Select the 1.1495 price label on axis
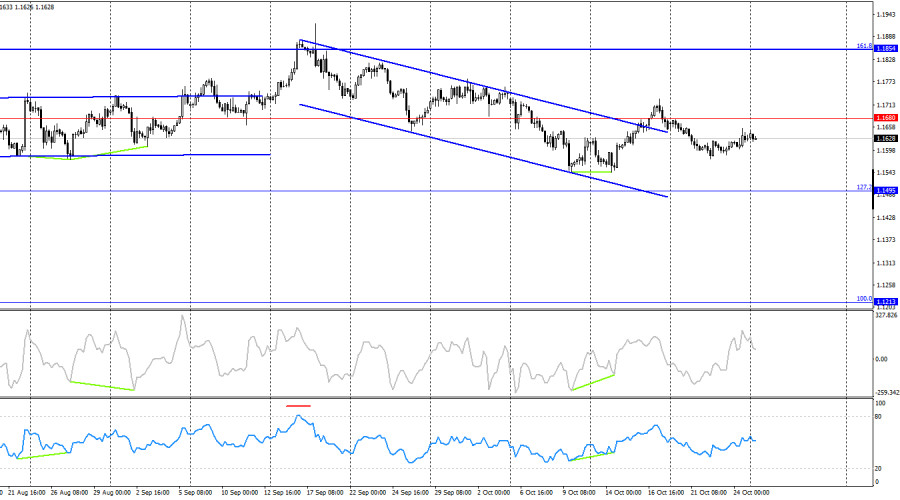The width and height of the screenshot is (900, 500). [885, 190]
